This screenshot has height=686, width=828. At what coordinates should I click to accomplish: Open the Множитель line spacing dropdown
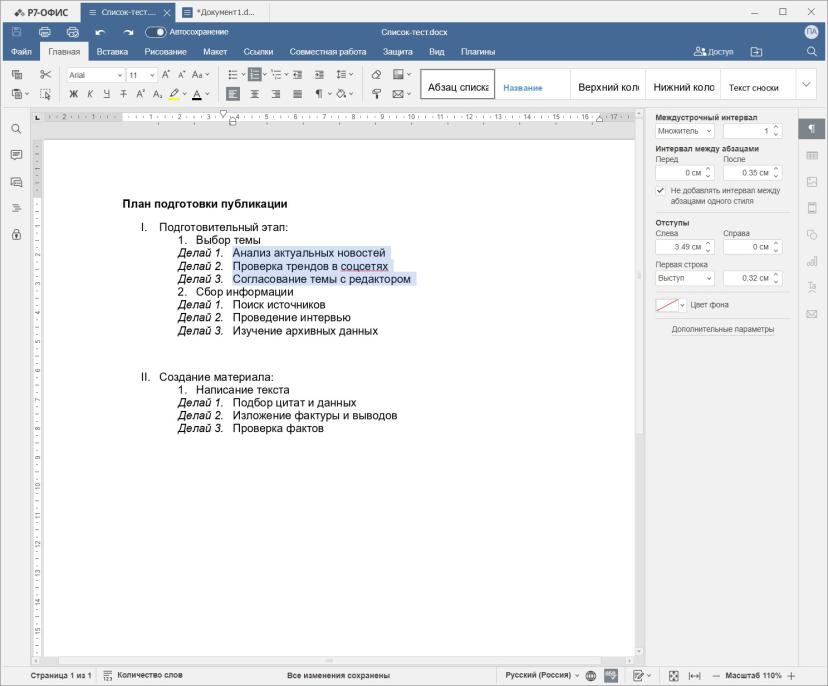pyautogui.click(x=684, y=131)
